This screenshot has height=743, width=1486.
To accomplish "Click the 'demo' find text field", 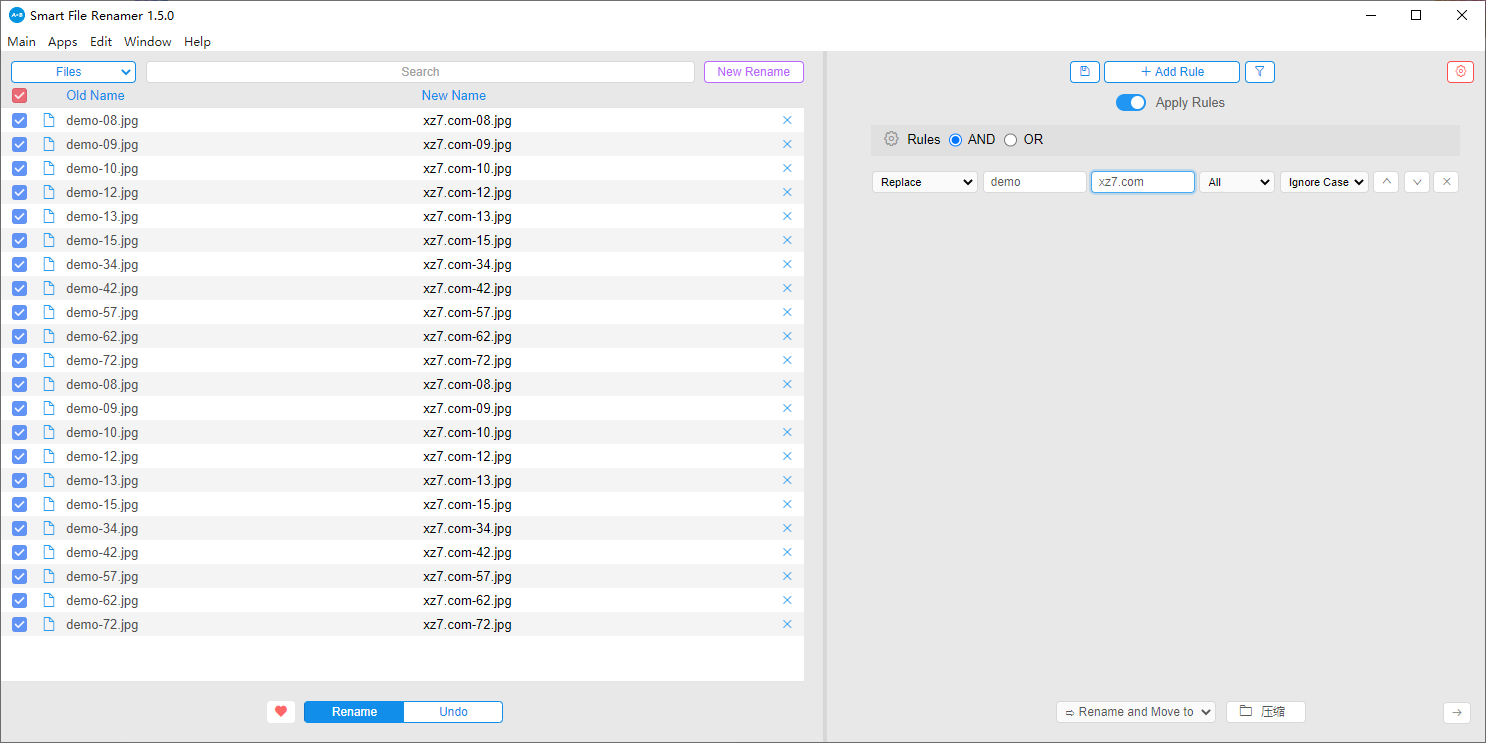I will [1035, 182].
